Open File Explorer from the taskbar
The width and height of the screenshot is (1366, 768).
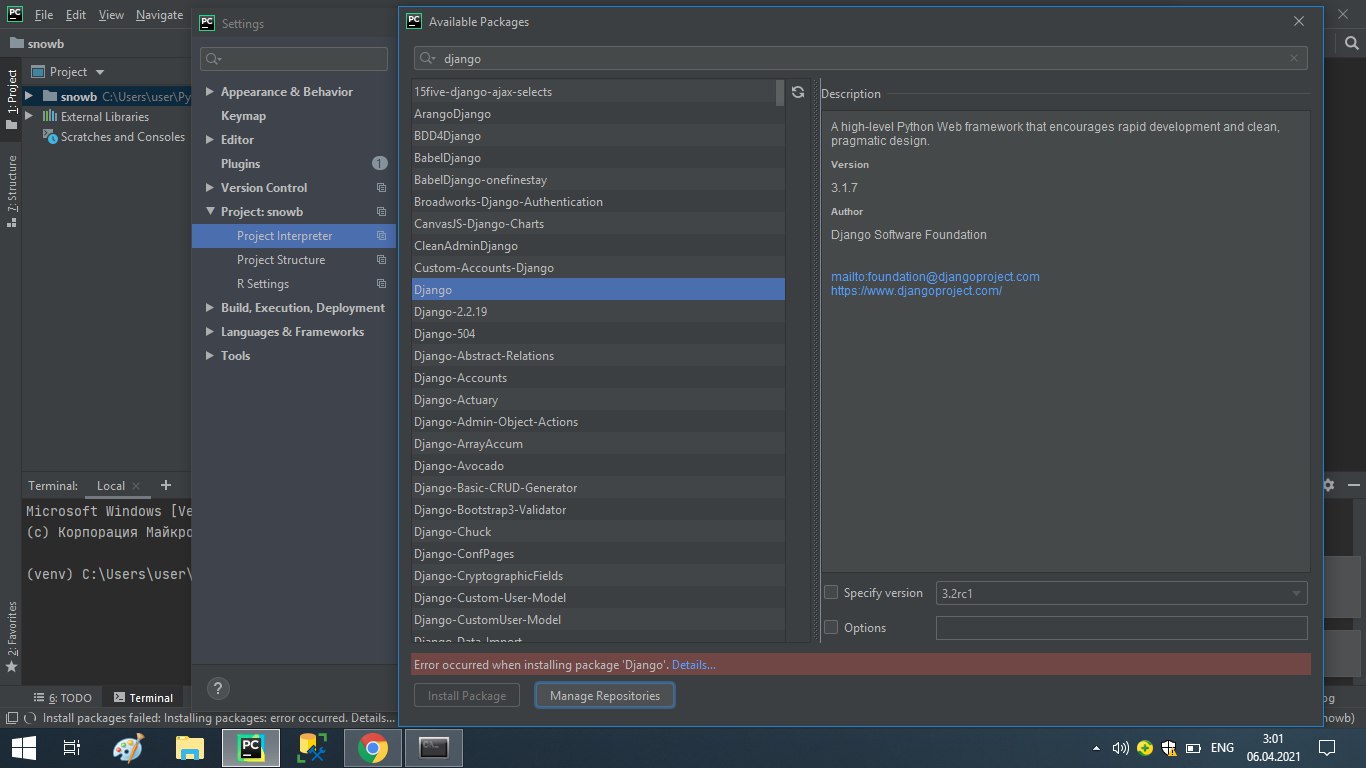(189, 747)
